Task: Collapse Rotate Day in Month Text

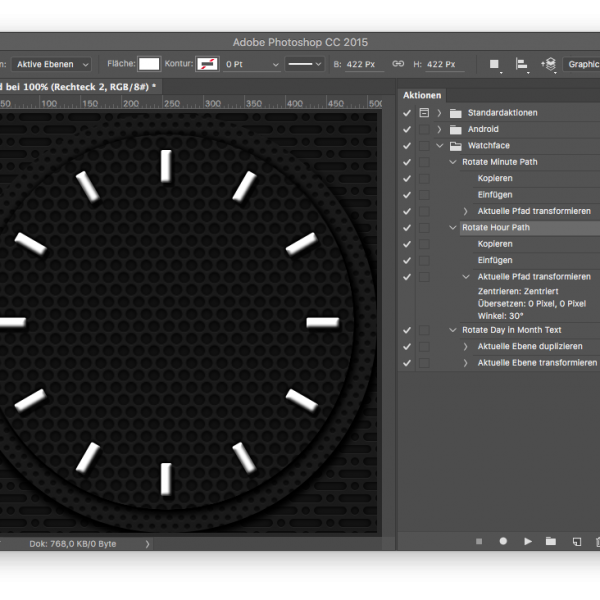Action: (453, 330)
